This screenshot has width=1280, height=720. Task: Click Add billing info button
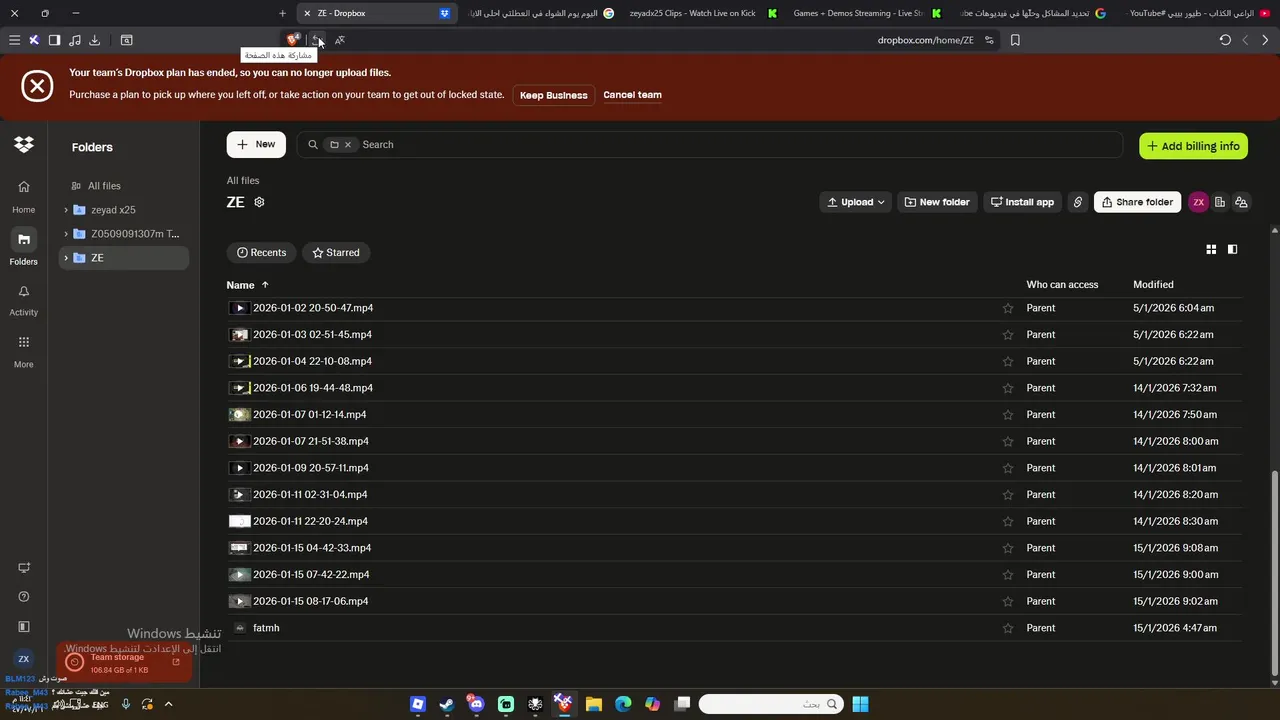1193,146
